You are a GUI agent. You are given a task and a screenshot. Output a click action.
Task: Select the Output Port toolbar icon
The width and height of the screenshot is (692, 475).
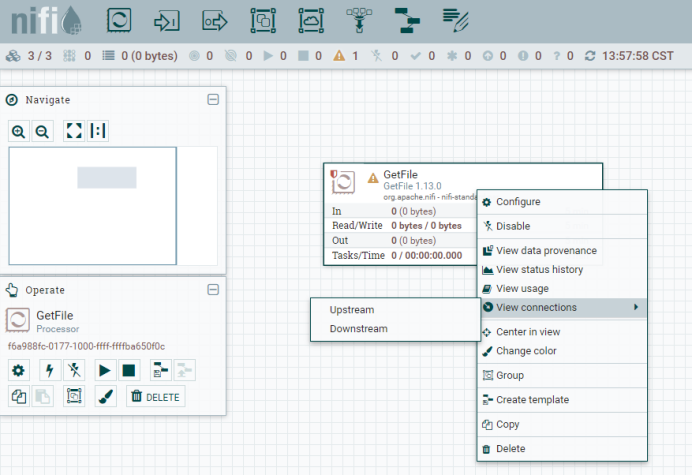coord(214,21)
